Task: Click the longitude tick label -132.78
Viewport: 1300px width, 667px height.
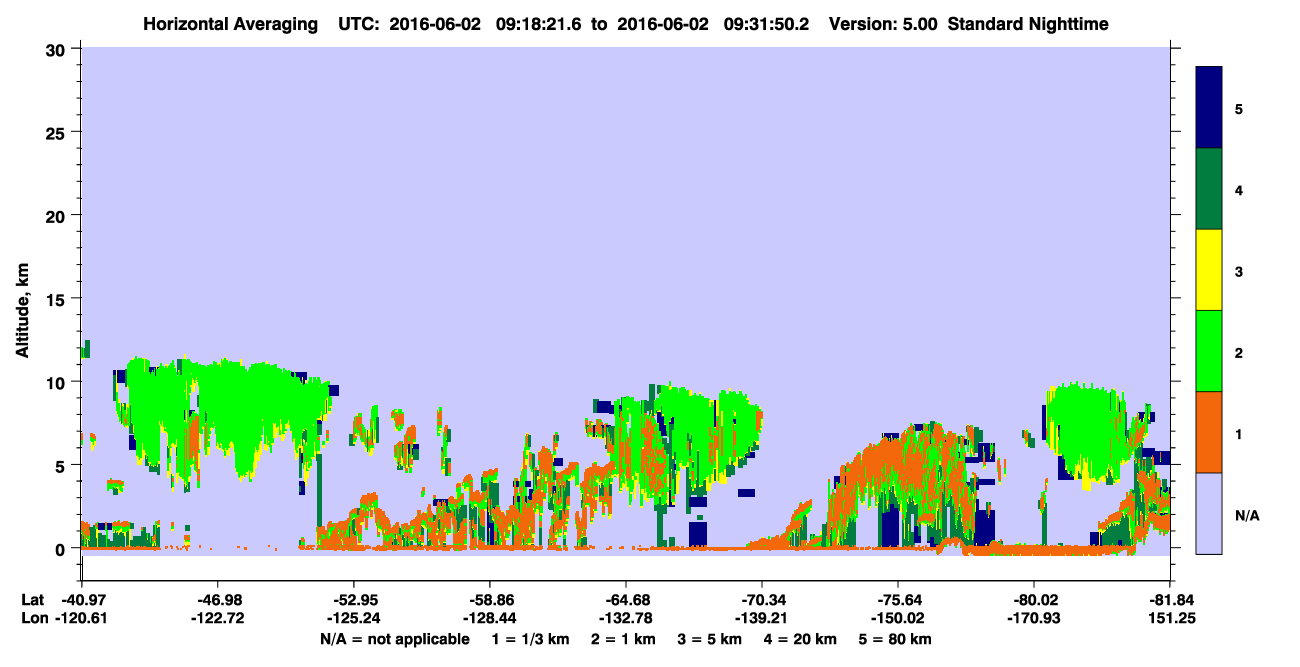Action: 626,618
